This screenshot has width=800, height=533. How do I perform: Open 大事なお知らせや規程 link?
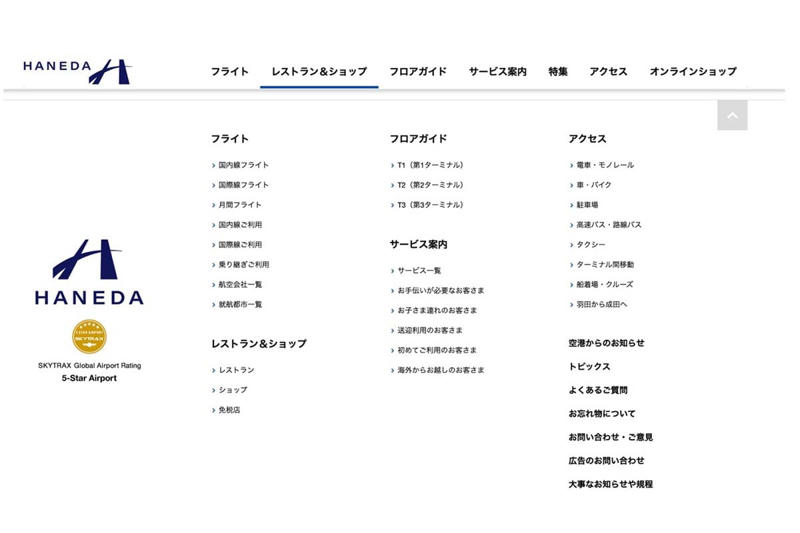pos(611,484)
